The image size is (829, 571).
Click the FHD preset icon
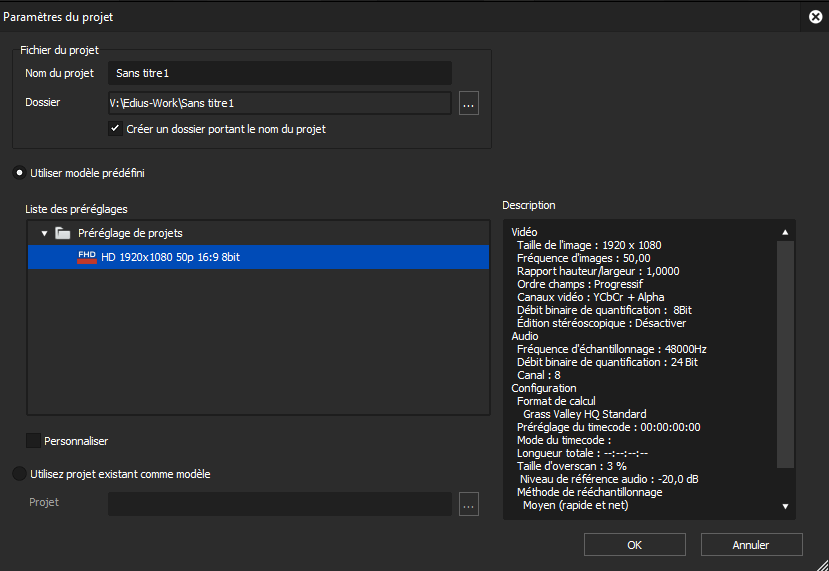(x=87, y=257)
